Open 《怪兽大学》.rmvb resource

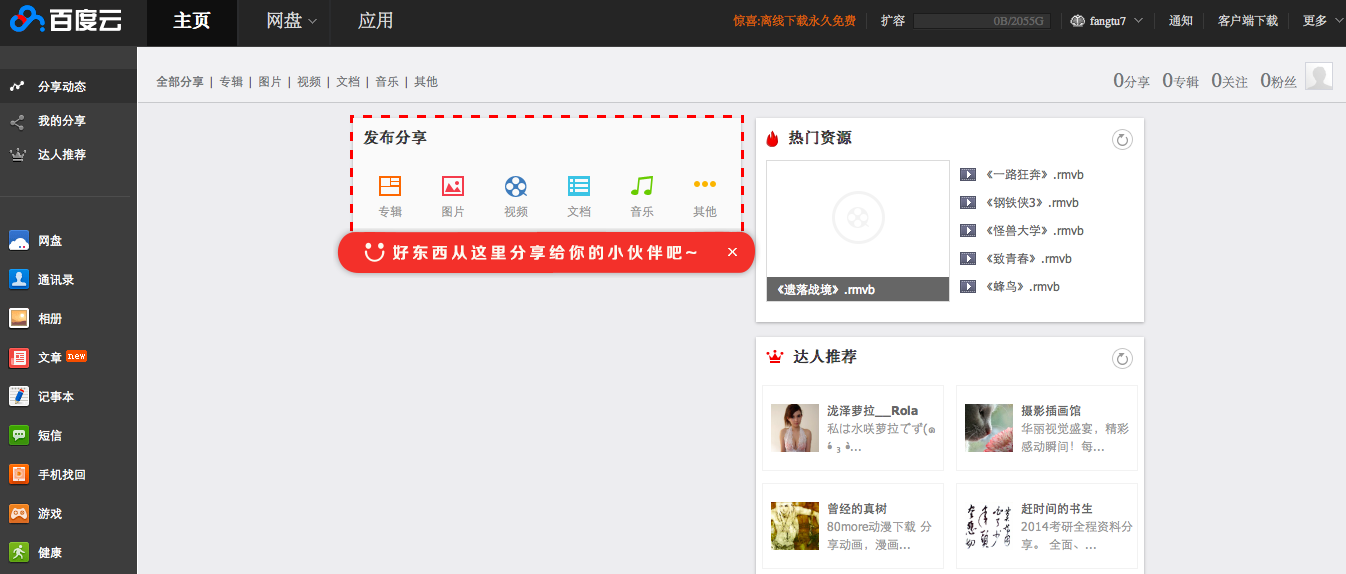click(1034, 231)
